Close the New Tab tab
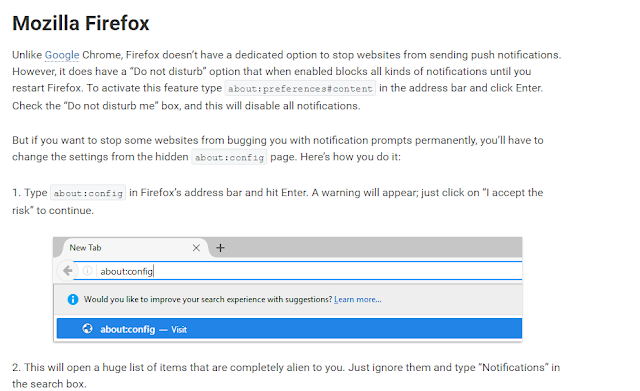The image size is (640, 391). point(196,248)
